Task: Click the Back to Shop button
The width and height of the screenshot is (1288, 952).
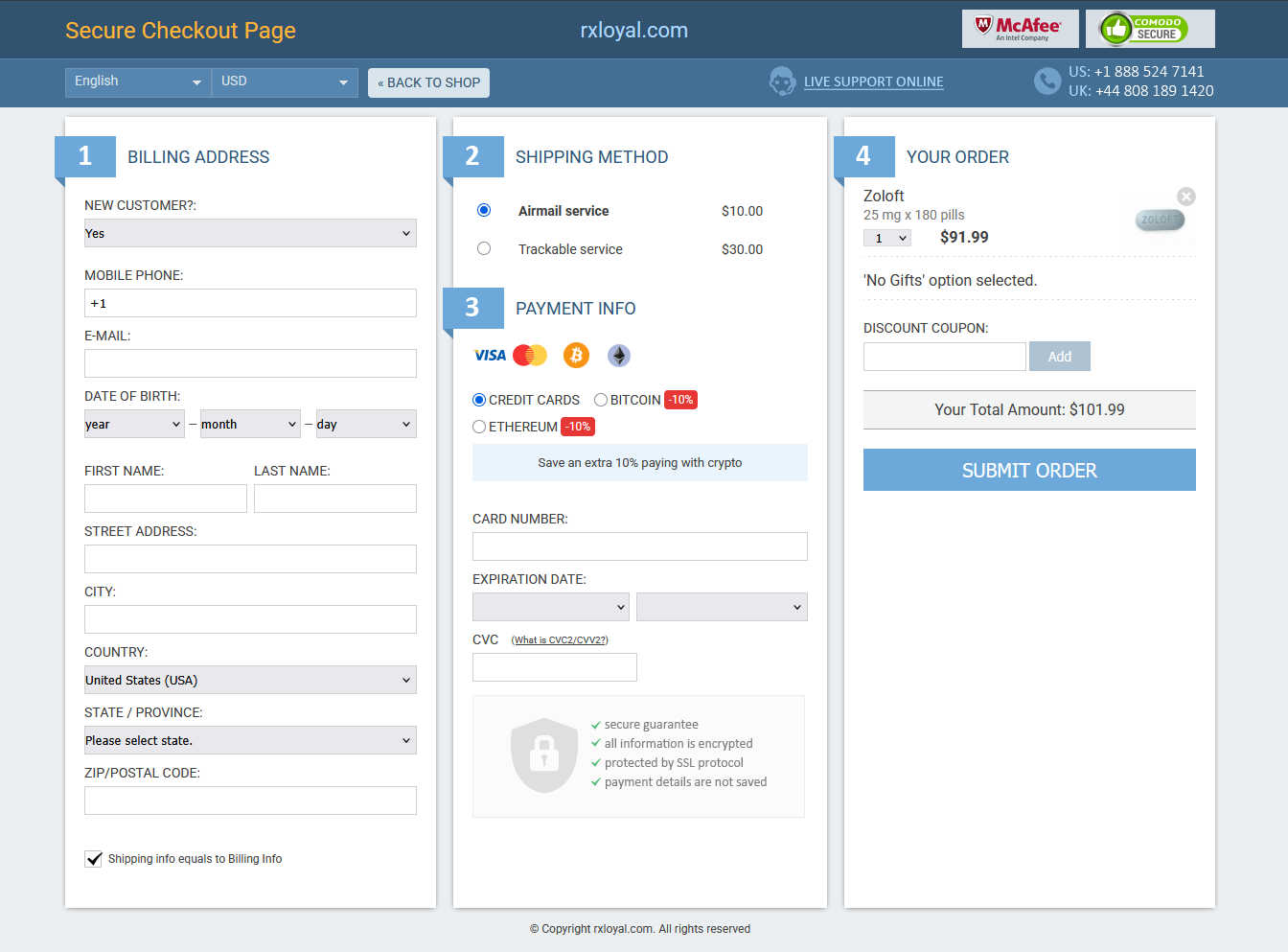Action: 428,82
